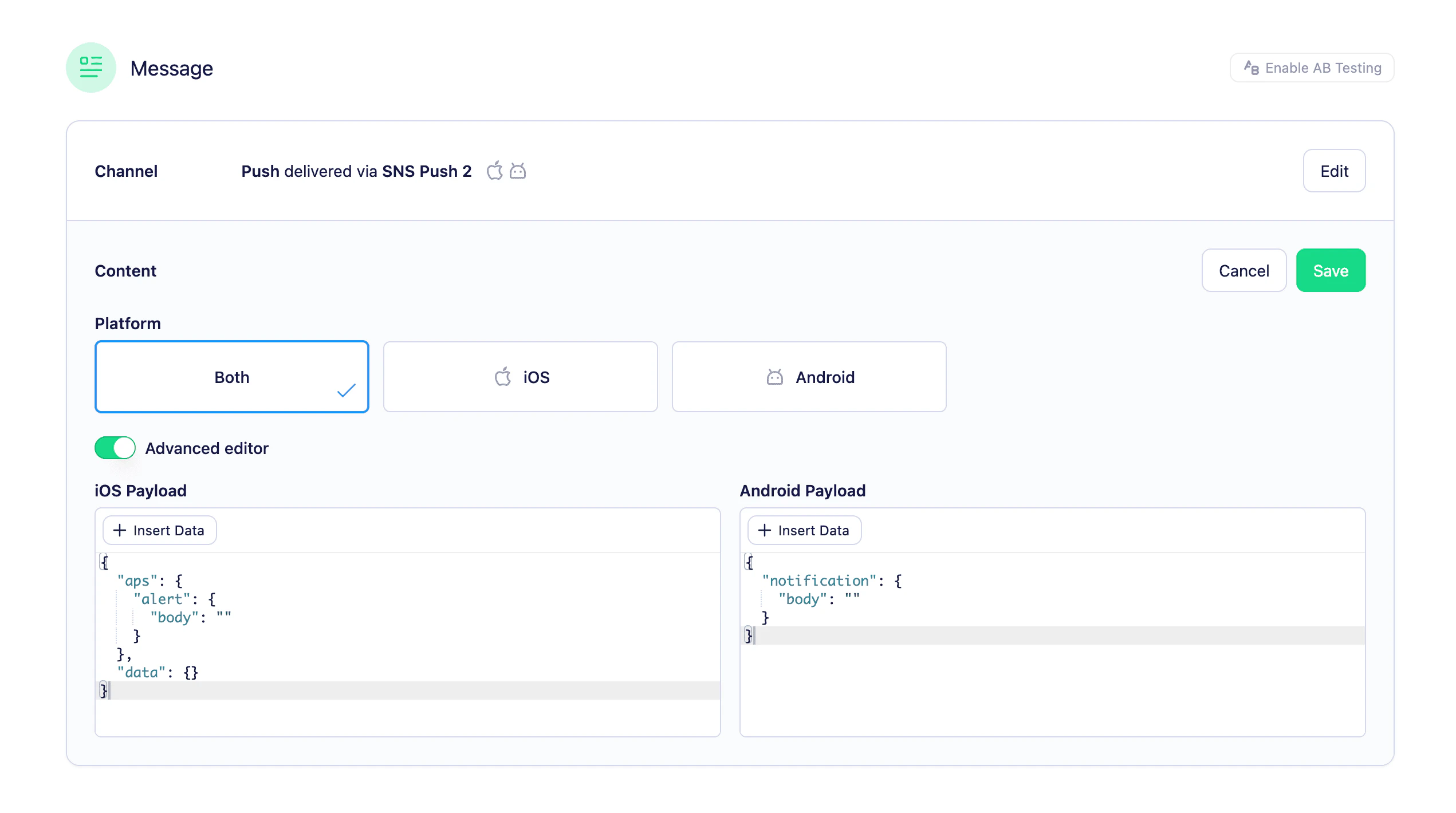Click the "body" line in Android payload

[x=819, y=599]
